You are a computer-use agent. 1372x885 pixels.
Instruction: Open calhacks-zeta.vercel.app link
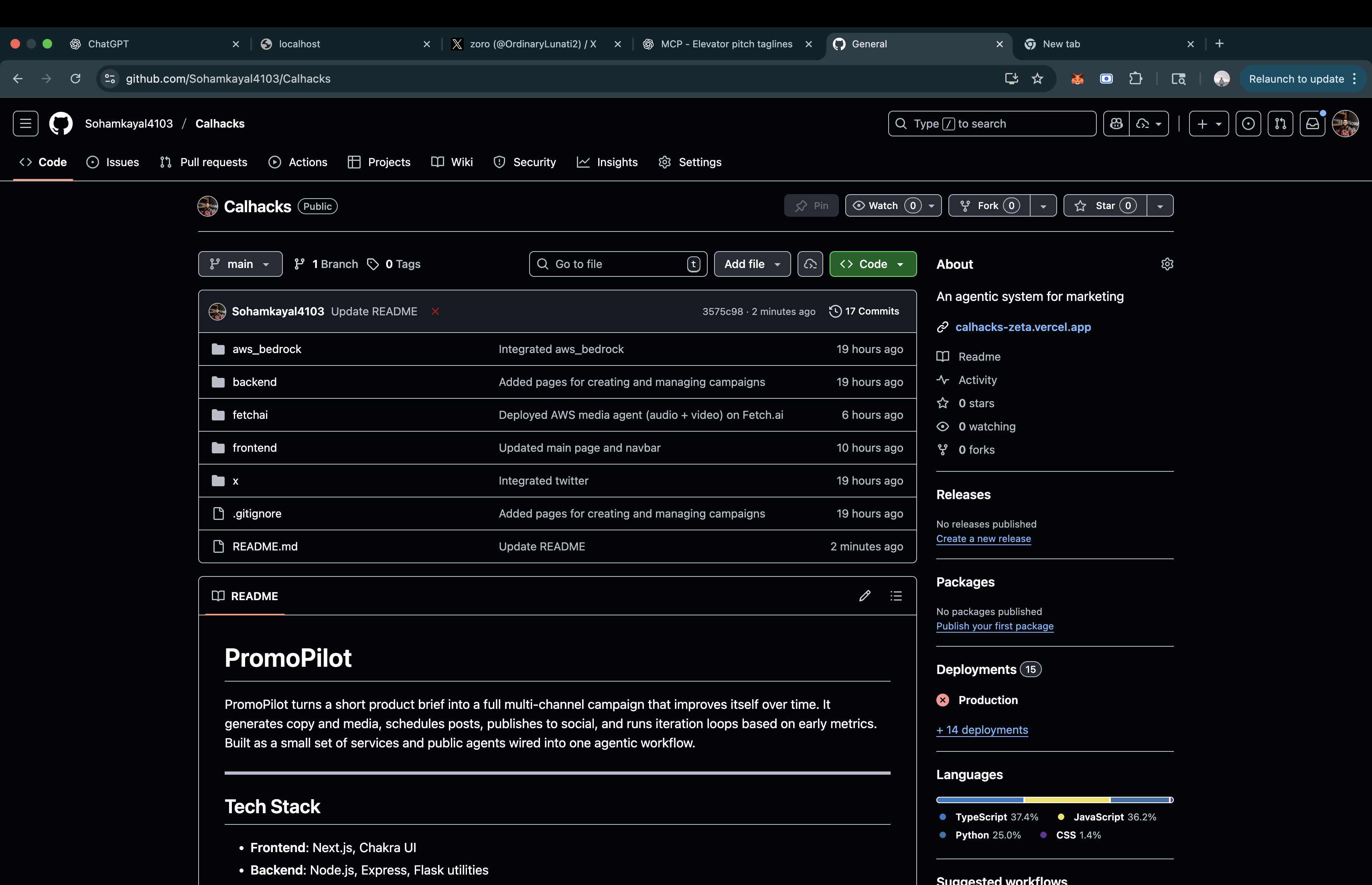1023,327
